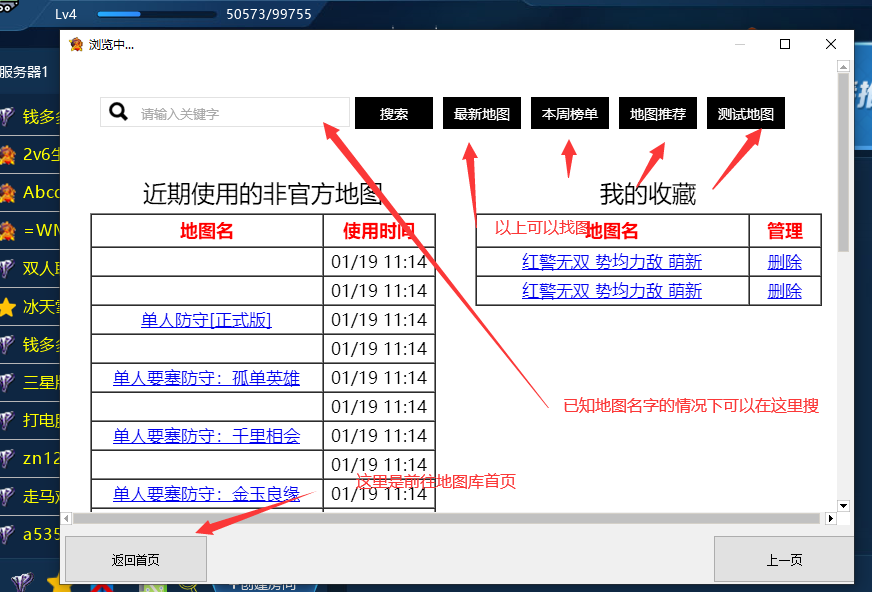Select the 走马 room in lobby list
This screenshot has height=592, width=872.
coord(30,496)
